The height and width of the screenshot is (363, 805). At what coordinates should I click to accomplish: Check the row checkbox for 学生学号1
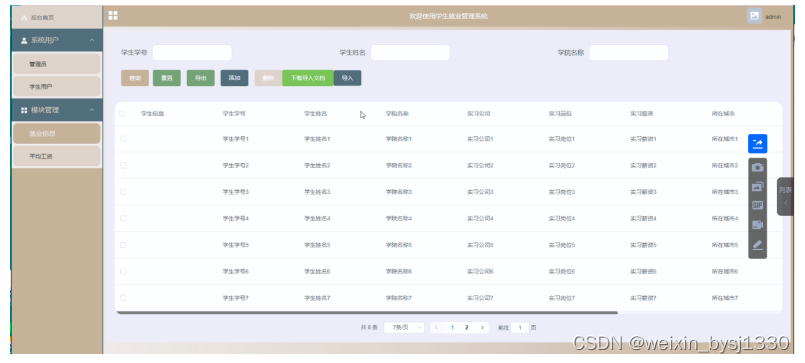point(123,139)
